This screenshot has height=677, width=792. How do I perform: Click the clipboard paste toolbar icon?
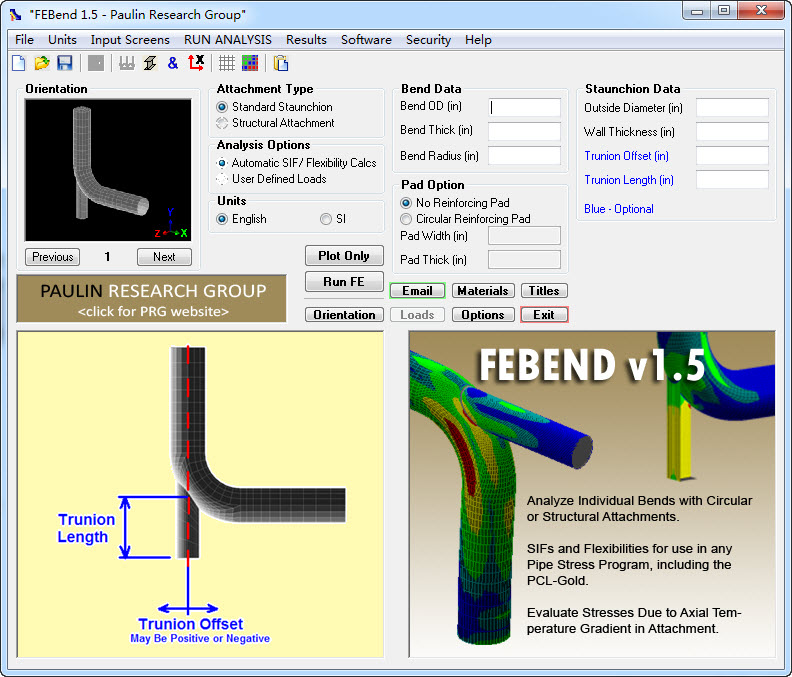click(x=281, y=63)
